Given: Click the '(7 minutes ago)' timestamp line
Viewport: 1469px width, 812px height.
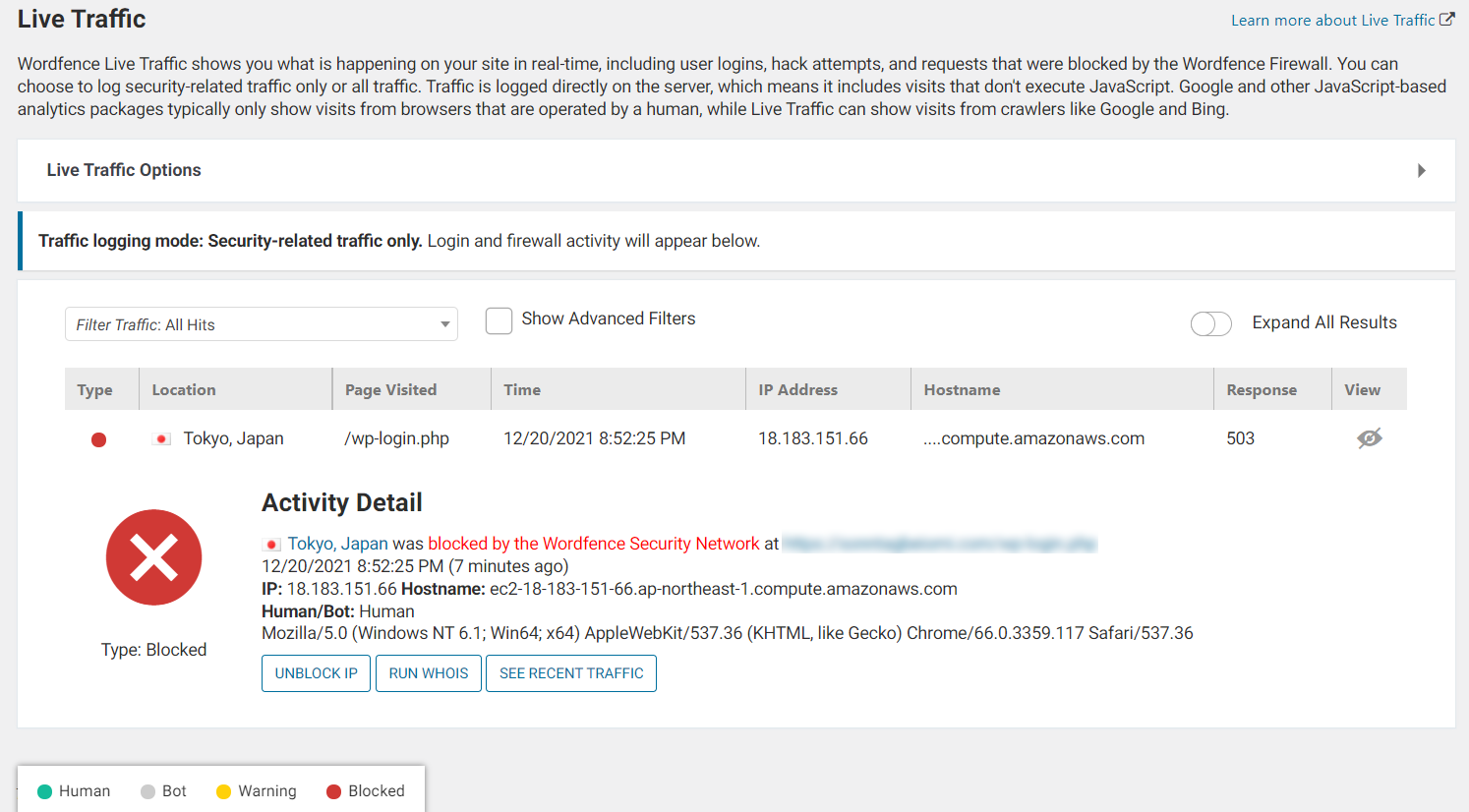Looking at the screenshot, I should point(415,566).
